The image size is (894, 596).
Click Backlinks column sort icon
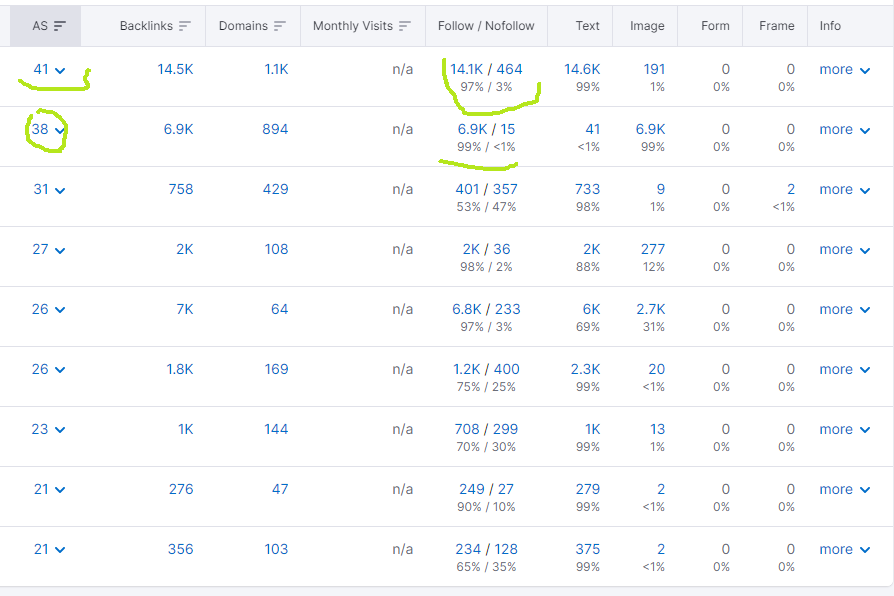(x=184, y=26)
